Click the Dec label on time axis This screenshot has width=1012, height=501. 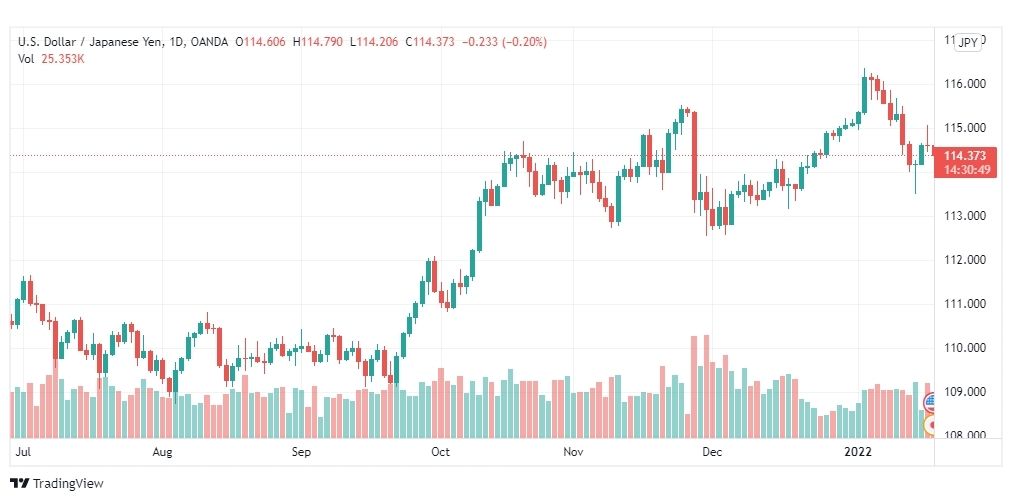point(713,452)
